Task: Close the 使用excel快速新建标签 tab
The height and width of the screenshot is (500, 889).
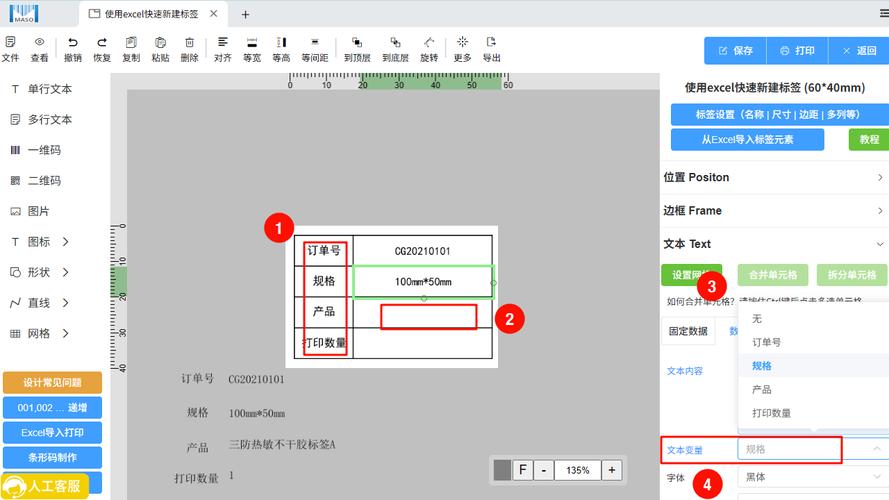Action: [x=214, y=14]
